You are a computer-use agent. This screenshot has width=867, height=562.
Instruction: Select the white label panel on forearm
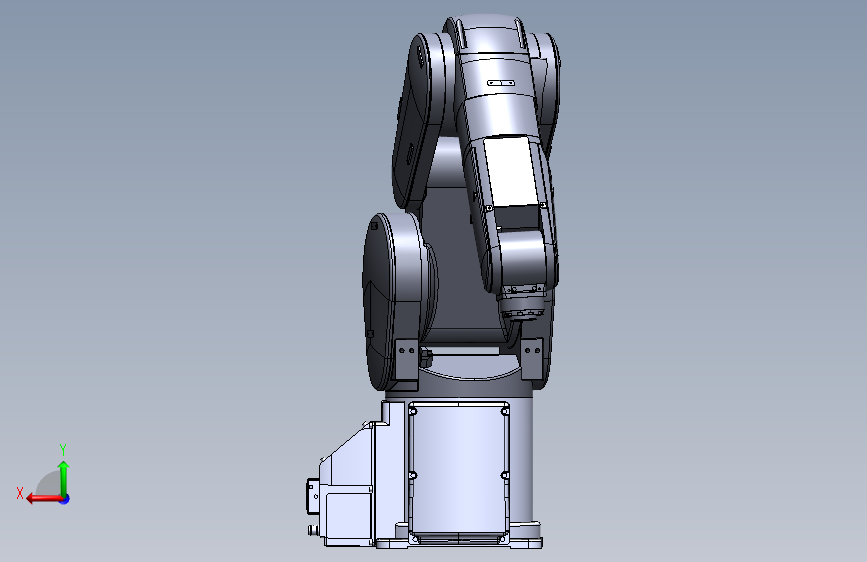pyautogui.click(x=513, y=171)
